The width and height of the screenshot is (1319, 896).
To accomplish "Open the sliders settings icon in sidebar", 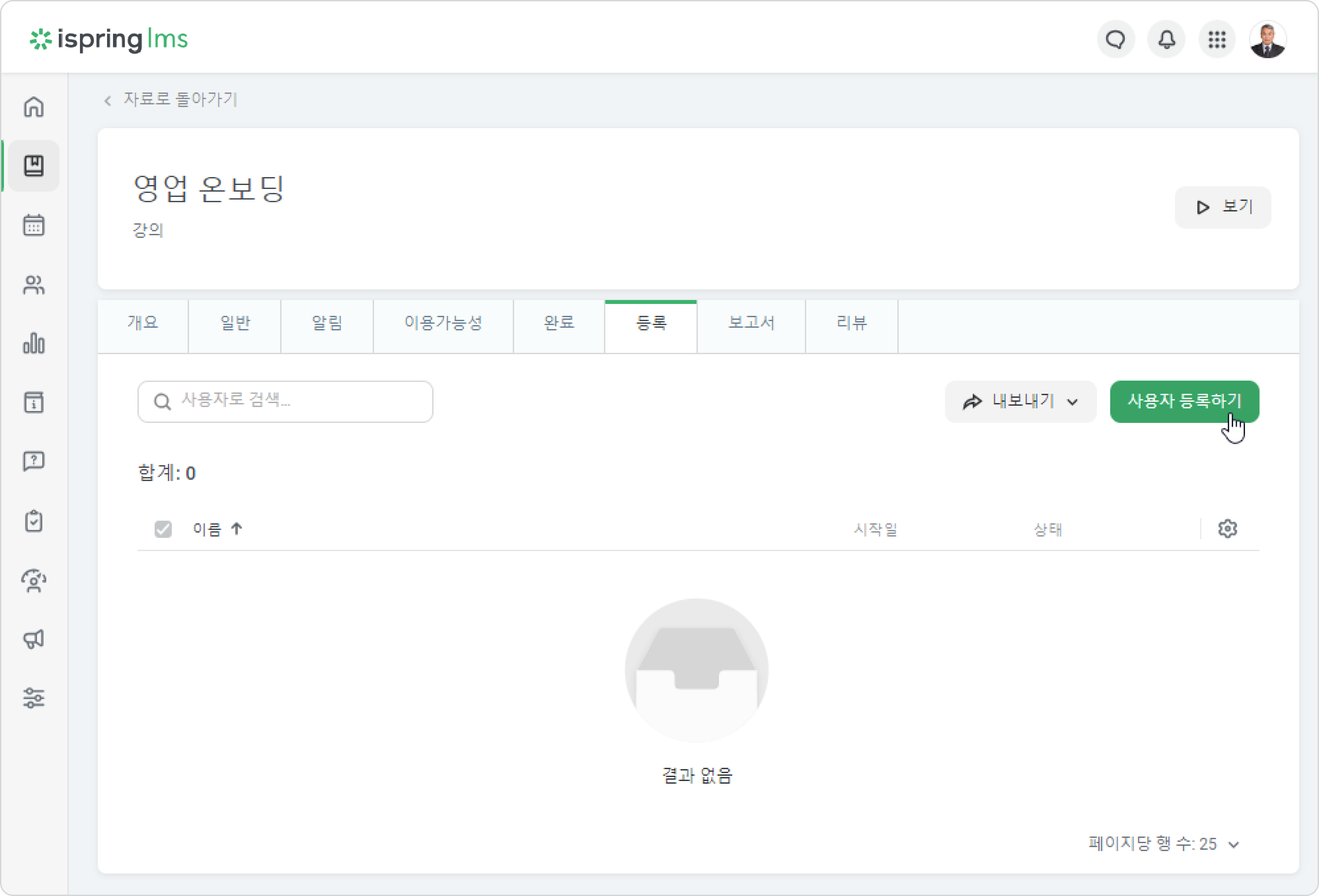I will point(34,698).
